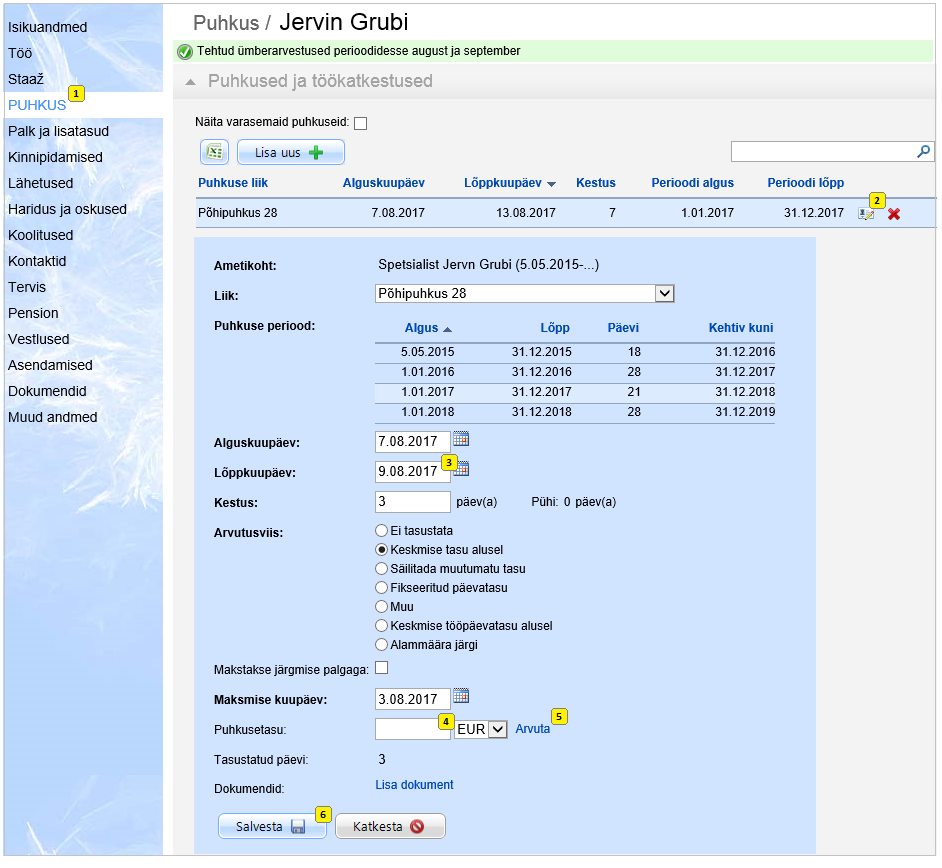The width and height of the screenshot is (942, 868).
Task: Go to Haridus ja oskused section
Action: point(67,209)
